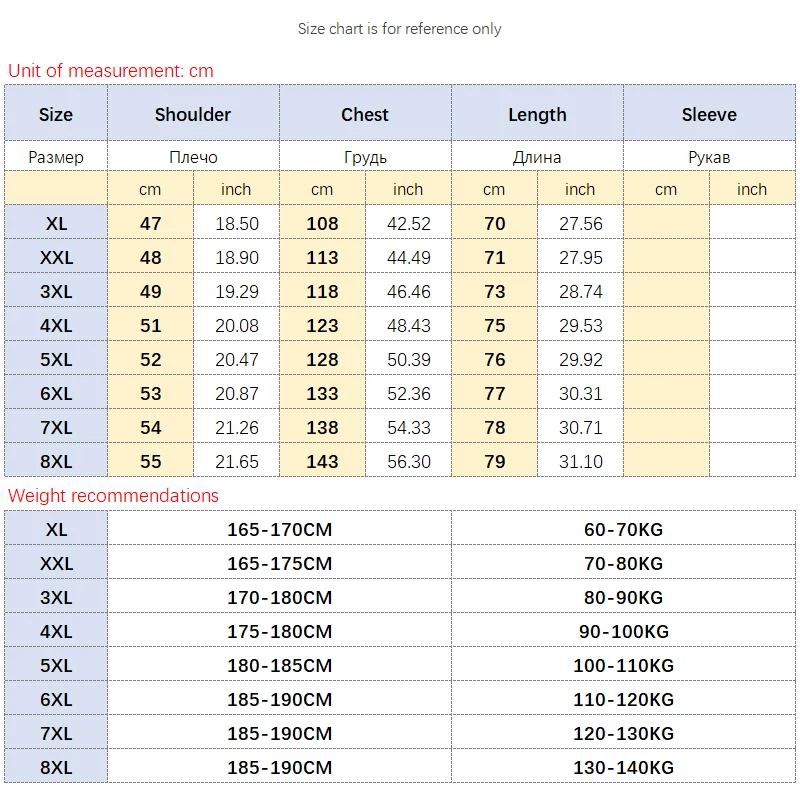Select the Sleeve column header
This screenshot has height=800, width=800.
[x=709, y=115]
